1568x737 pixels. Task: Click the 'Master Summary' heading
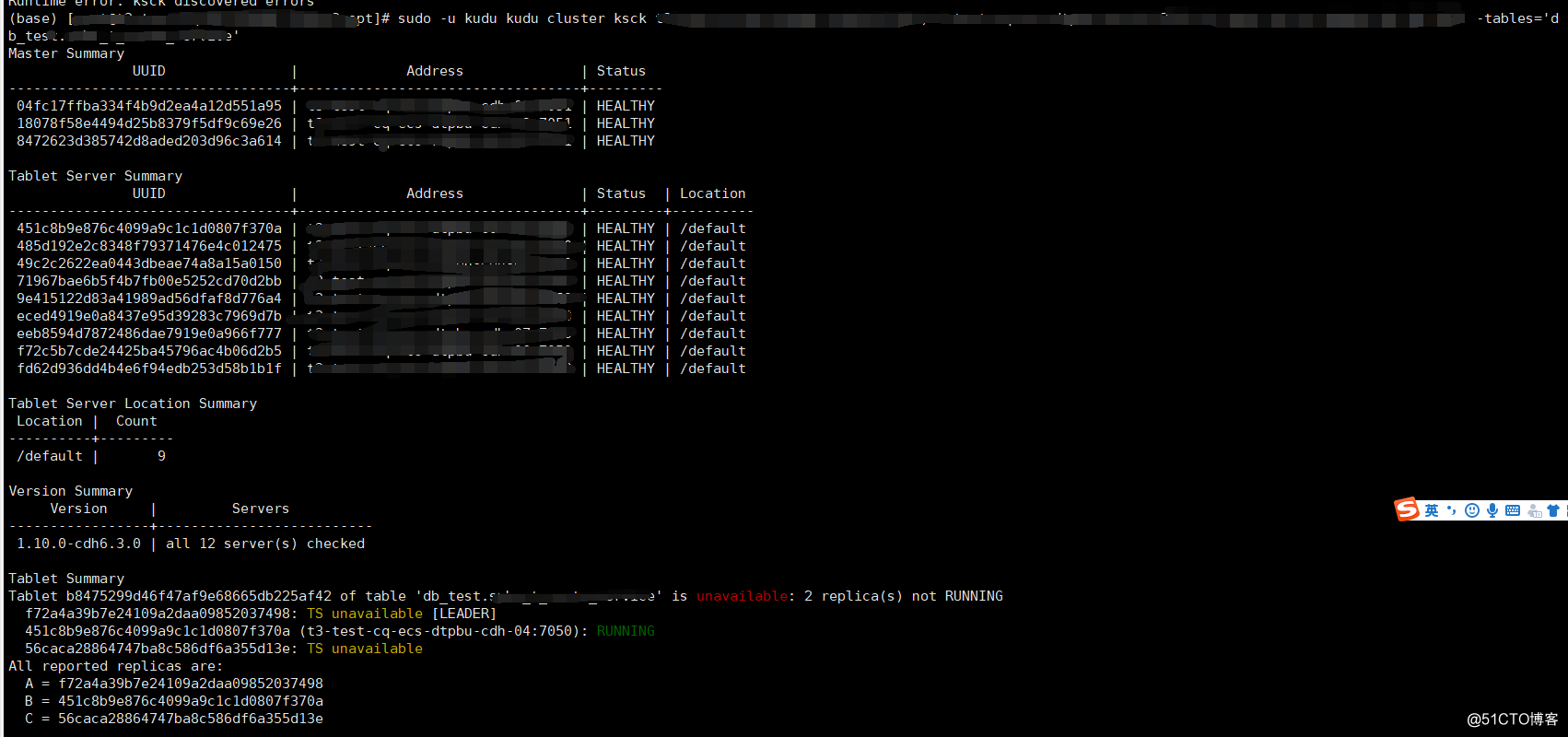pos(66,53)
